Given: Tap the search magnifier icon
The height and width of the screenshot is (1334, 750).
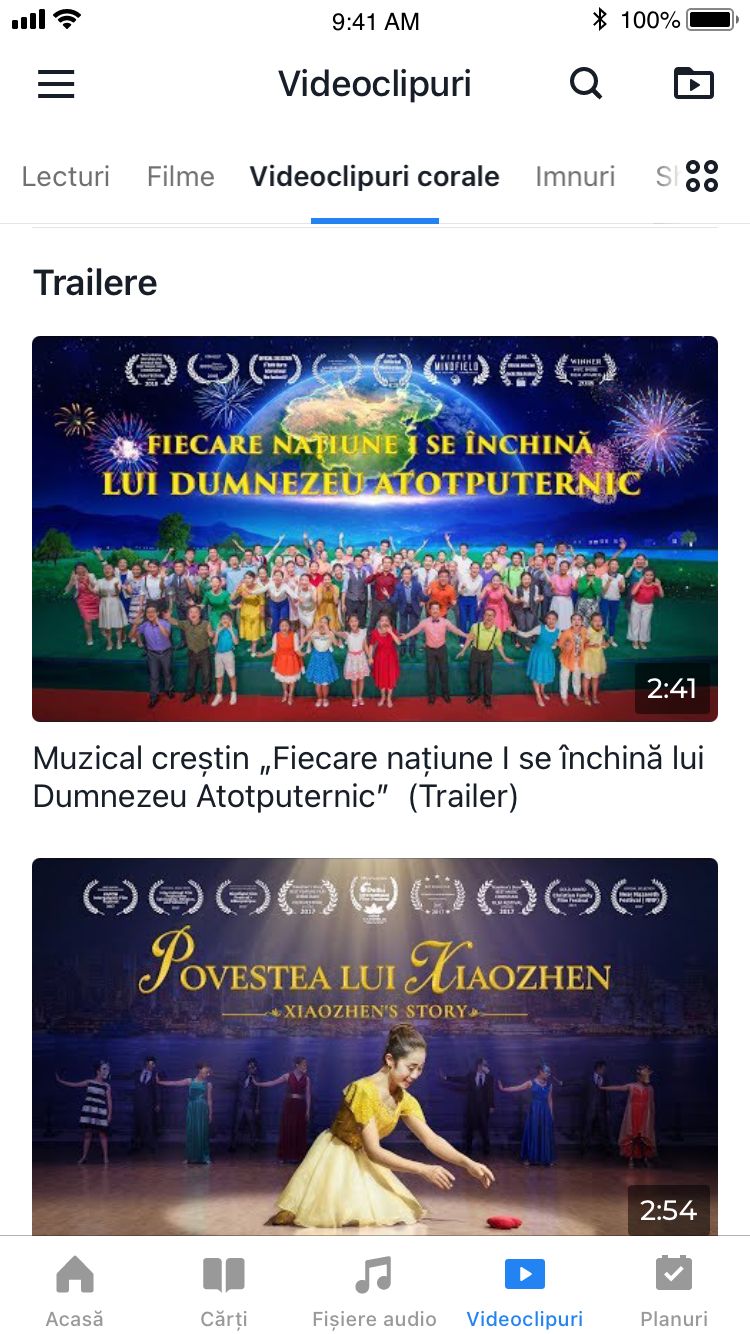Looking at the screenshot, I should pos(586,84).
